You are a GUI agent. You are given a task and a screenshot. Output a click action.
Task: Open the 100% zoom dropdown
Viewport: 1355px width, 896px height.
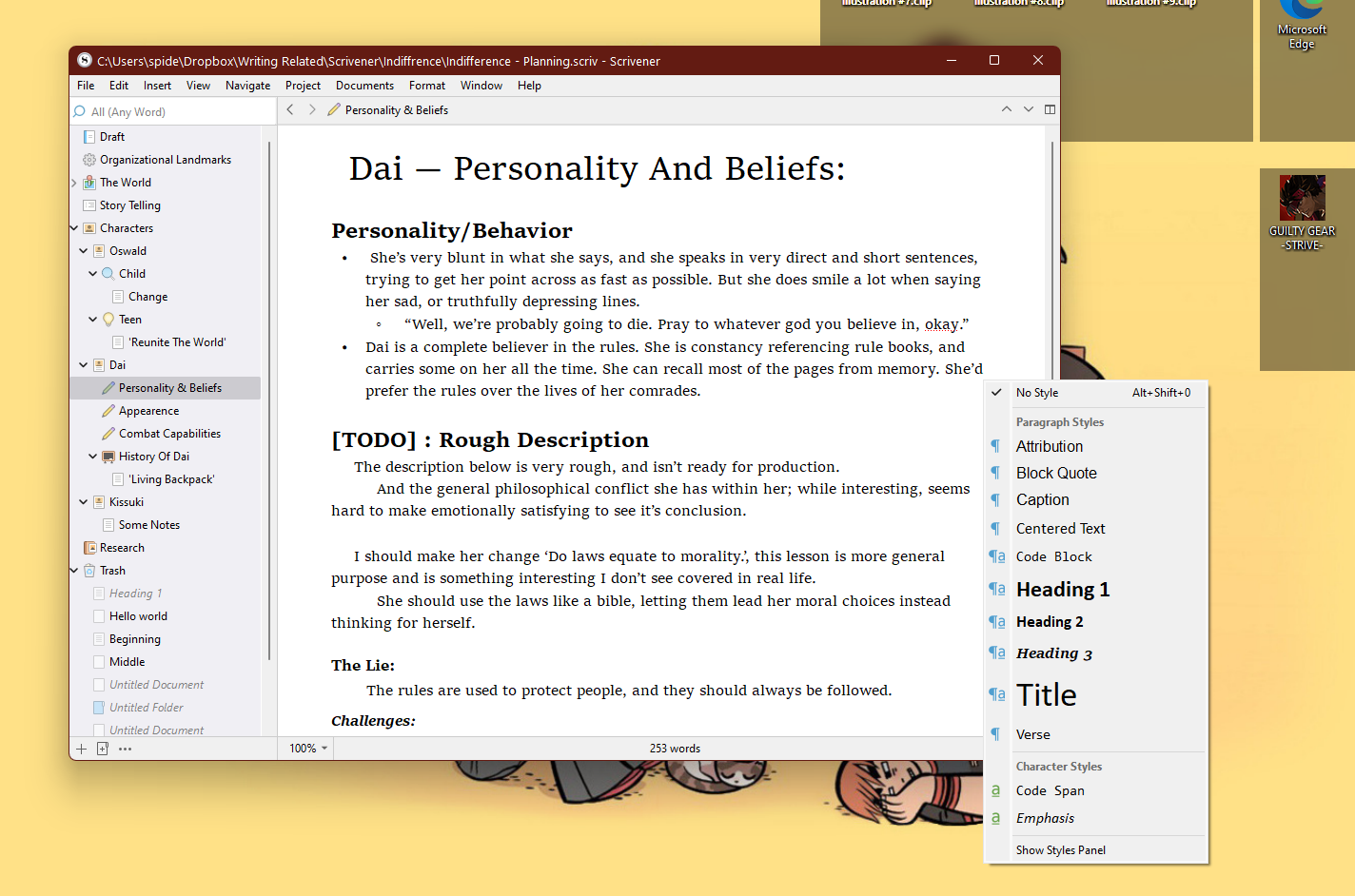pos(307,749)
